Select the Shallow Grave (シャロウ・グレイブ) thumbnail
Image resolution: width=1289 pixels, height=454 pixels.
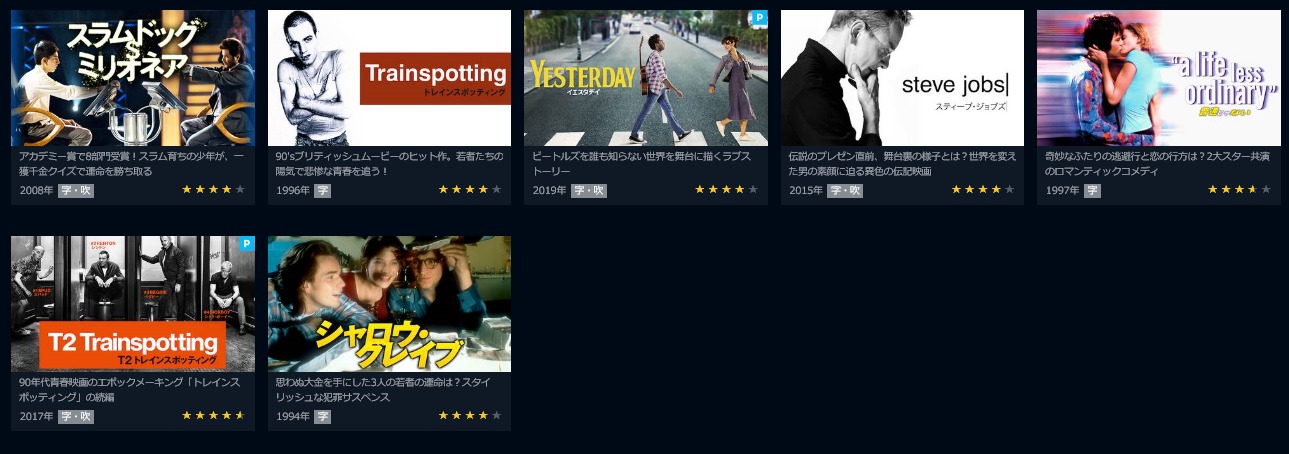tap(389, 304)
